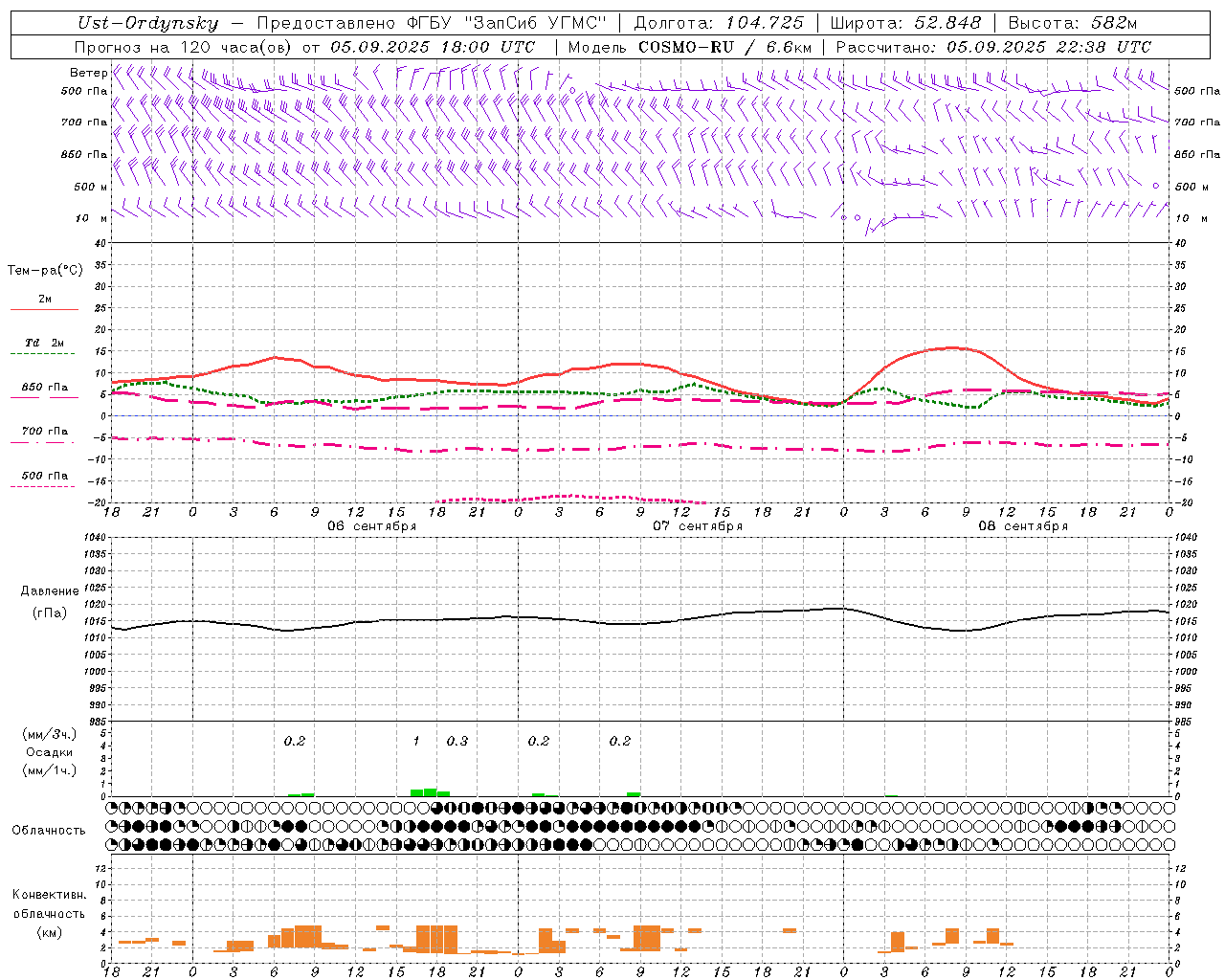Click the precipitation amount value 0.3
This screenshot has width=1225, height=980.
pyautogui.click(x=457, y=741)
